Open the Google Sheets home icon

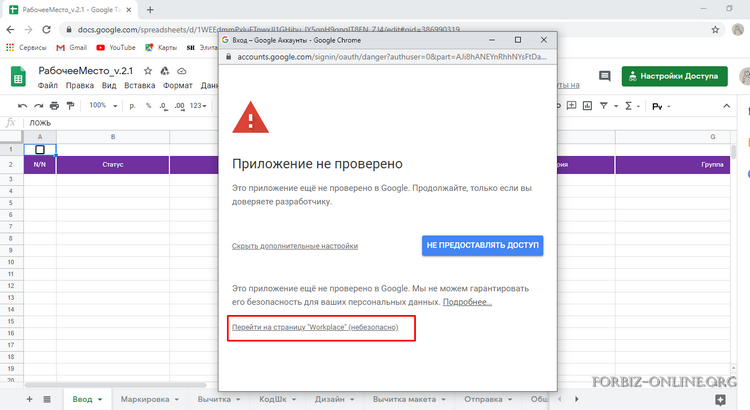[x=18, y=77]
